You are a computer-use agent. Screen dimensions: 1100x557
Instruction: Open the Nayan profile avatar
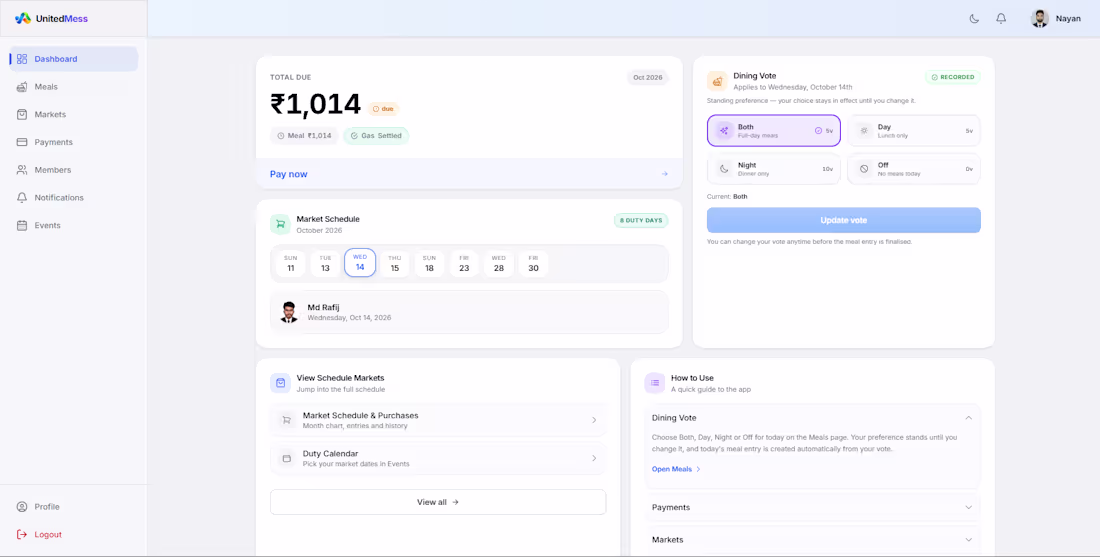pos(1040,19)
